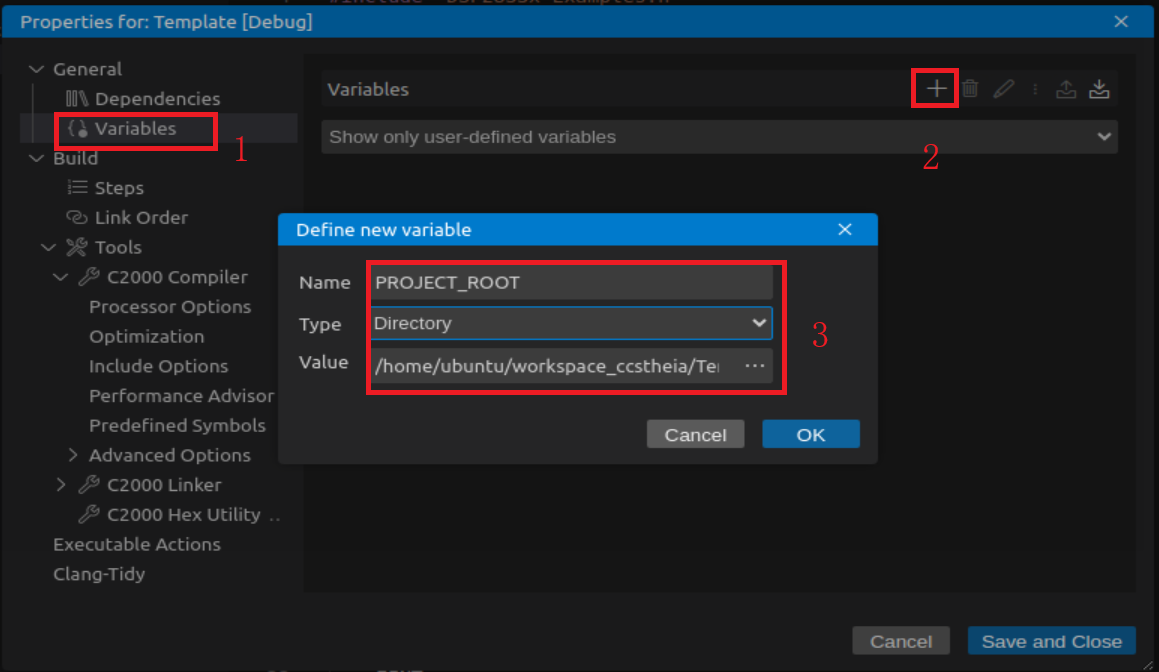The height and width of the screenshot is (672, 1159).
Task: Select Dependencies in the tree
Action: [x=157, y=98]
